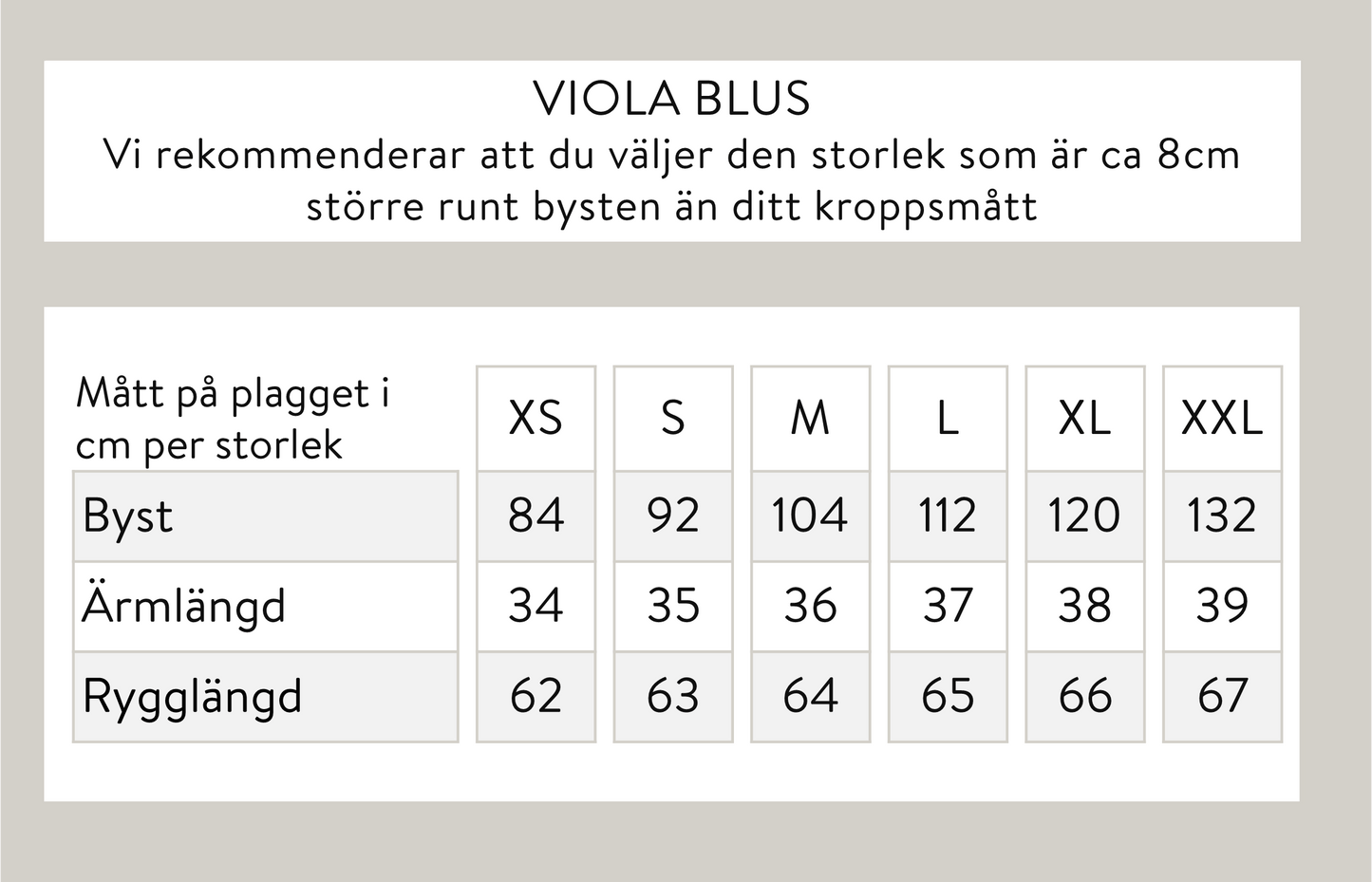Select the M size column header
The image size is (1372, 882).
pyautogui.click(x=810, y=418)
